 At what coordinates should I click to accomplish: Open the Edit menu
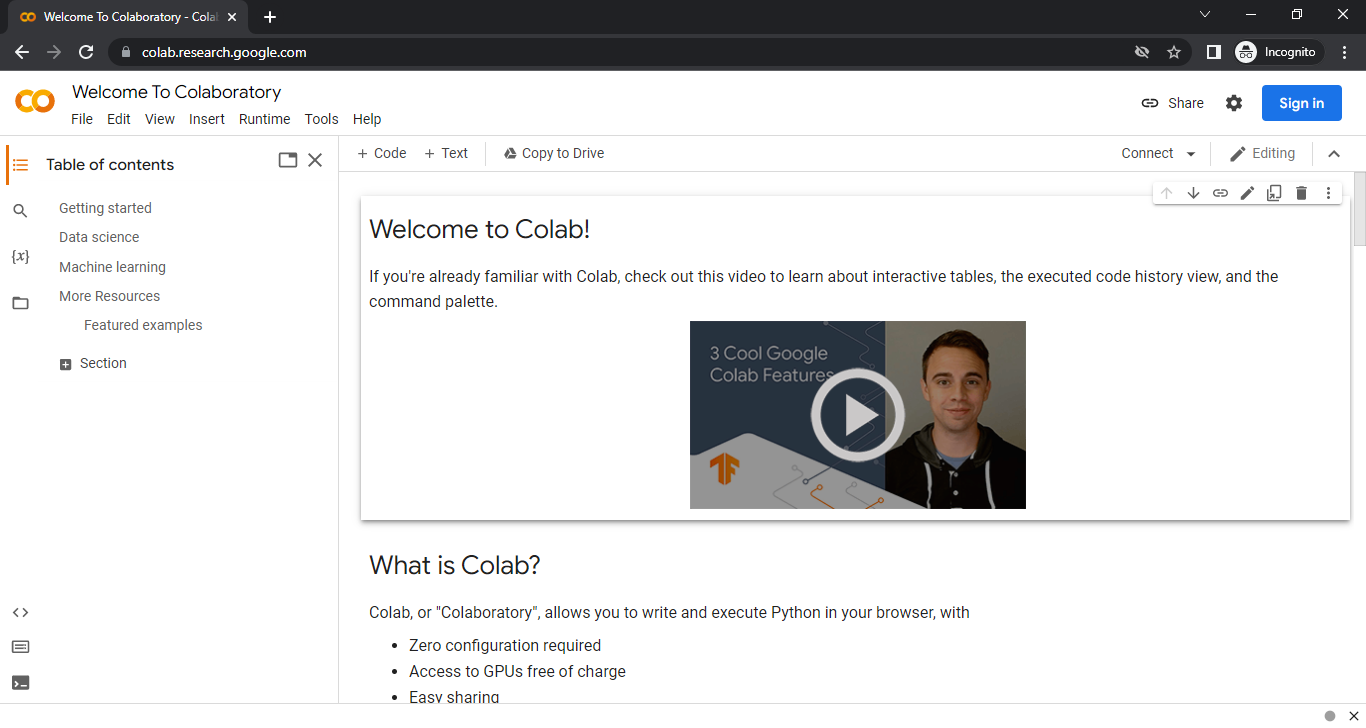pos(119,119)
